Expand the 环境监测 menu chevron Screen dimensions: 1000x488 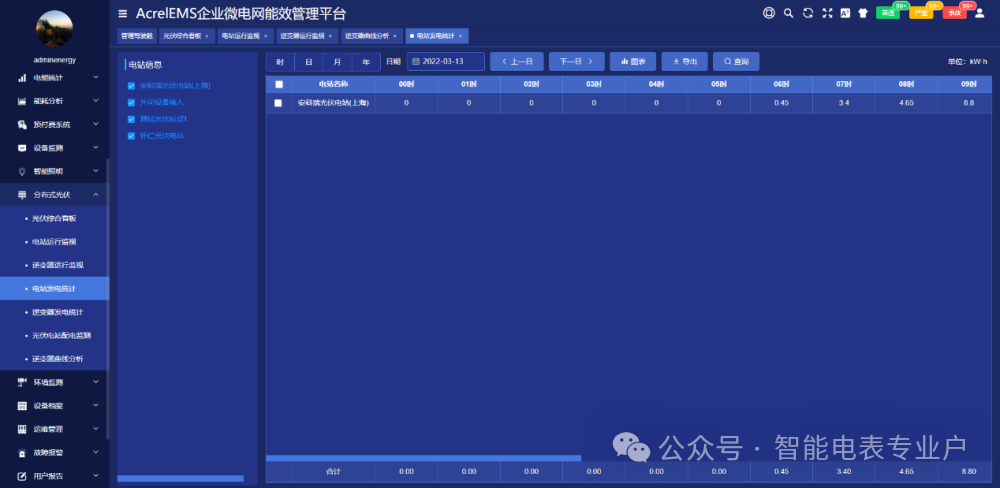pos(96,382)
